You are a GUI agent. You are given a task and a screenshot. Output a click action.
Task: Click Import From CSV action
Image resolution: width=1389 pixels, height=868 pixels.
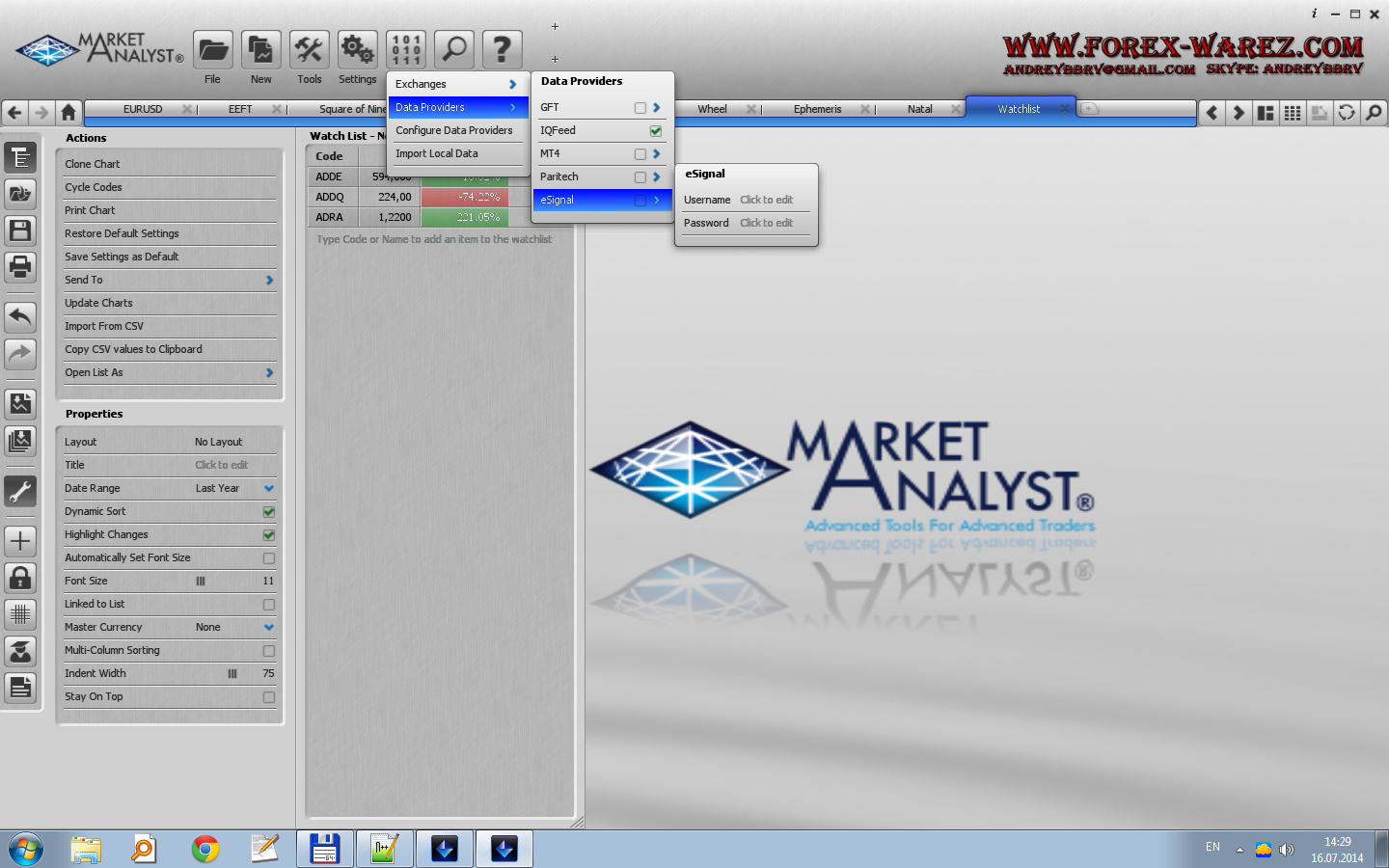(x=104, y=326)
